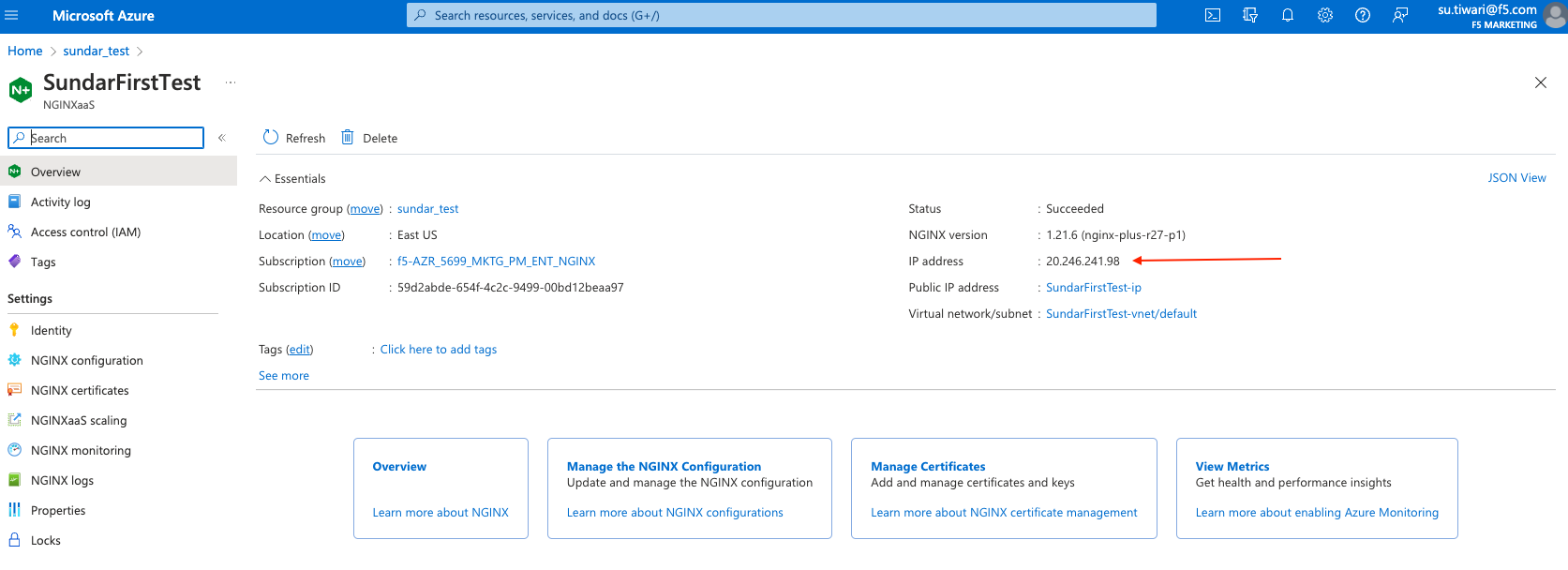
Task: Click the notifications bell icon
Action: click(x=1288, y=15)
